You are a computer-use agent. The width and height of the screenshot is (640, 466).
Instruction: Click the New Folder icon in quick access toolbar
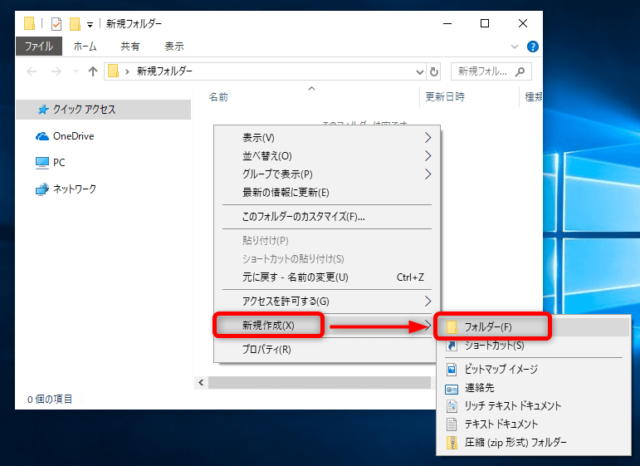(75, 24)
